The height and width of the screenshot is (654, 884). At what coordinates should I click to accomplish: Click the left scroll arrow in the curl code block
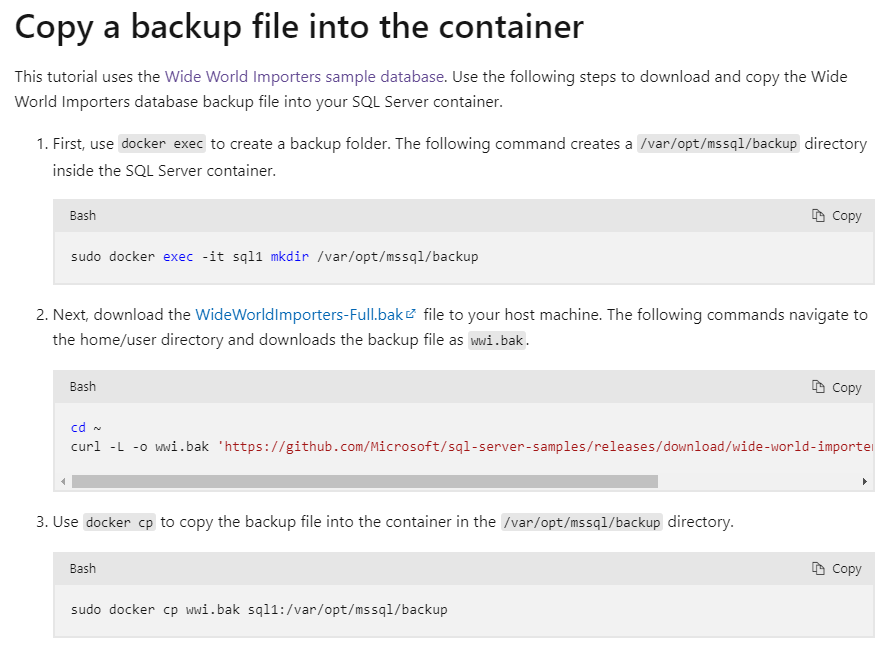pyautogui.click(x=63, y=481)
